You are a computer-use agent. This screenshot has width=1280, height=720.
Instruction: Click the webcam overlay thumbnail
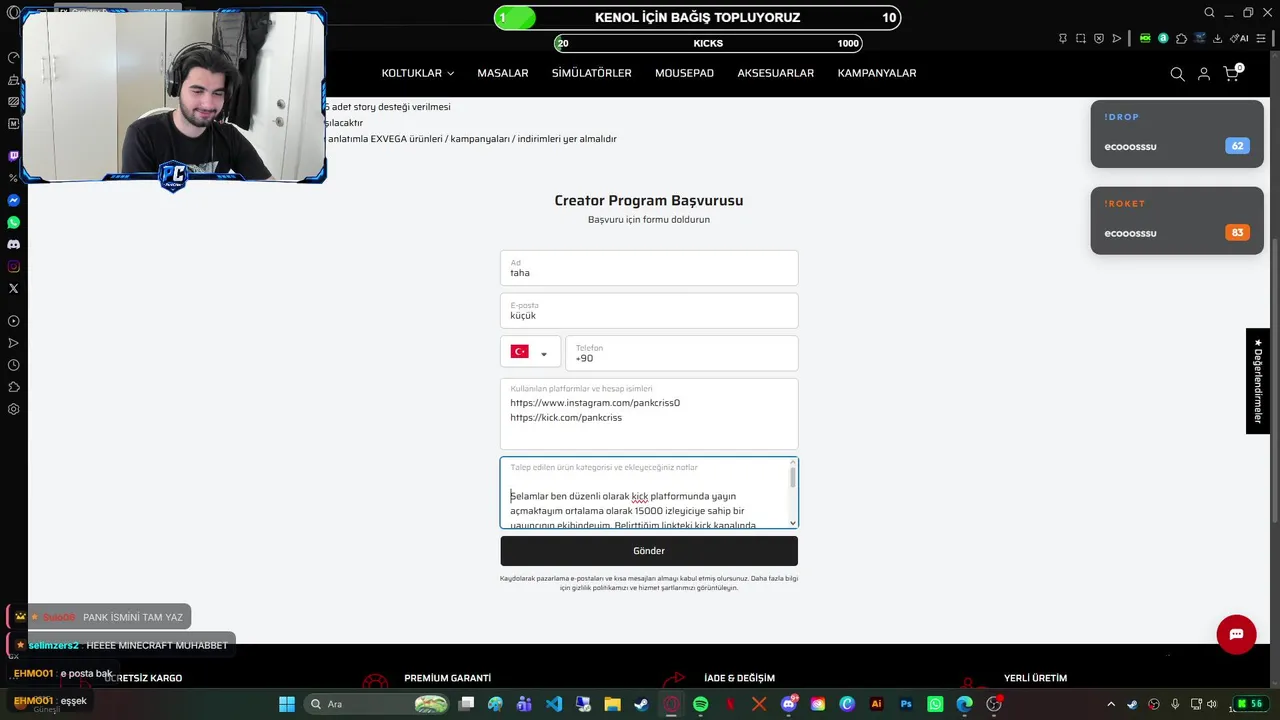[x=174, y=96]
